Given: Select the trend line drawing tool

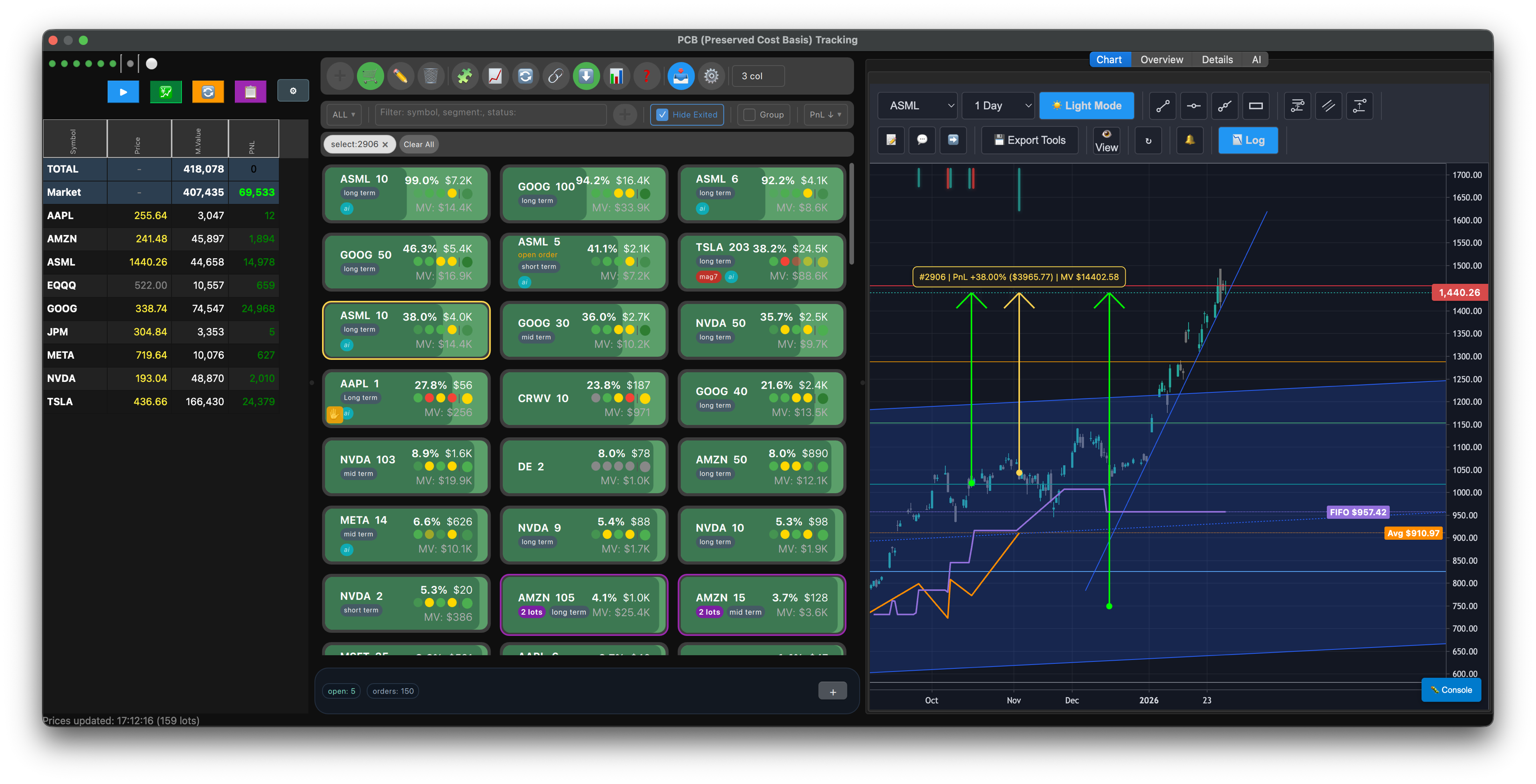Looking at the screenshot, I should pyautogui.click(x=1162, y=106).
